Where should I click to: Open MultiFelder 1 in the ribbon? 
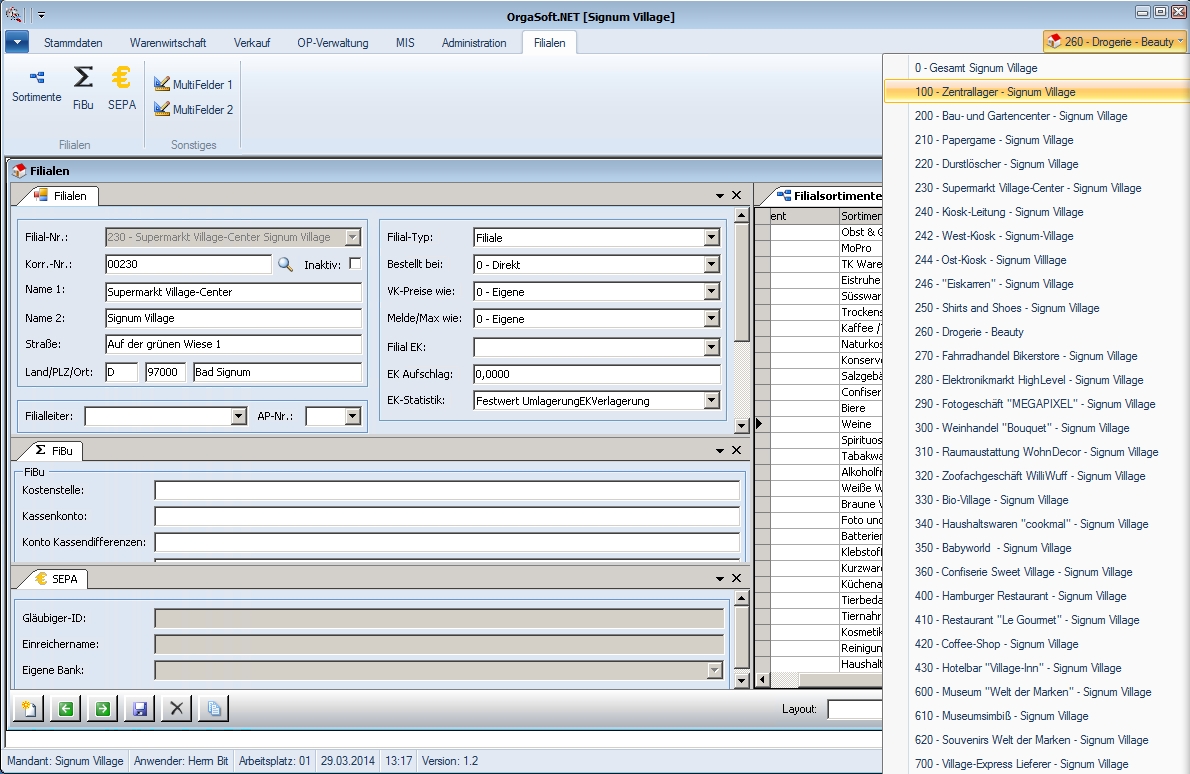click(193, 85)
